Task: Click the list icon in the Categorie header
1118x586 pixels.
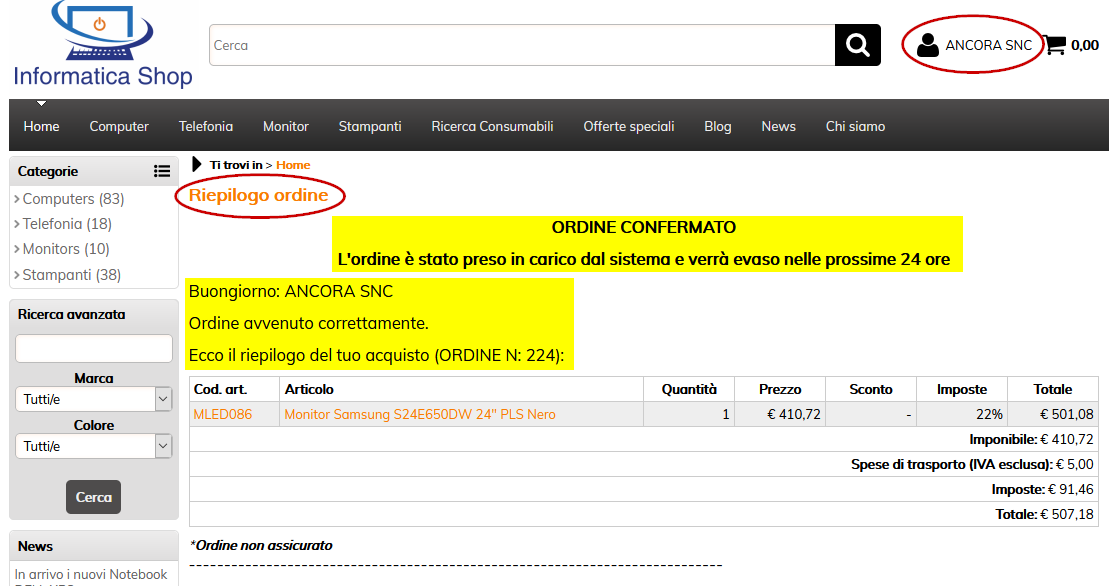Action: pyautogui.click(x=162, y=171)
